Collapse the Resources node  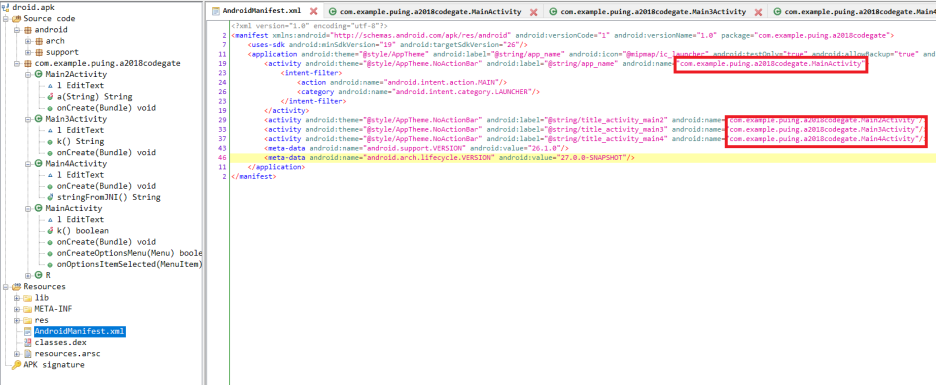5,287
